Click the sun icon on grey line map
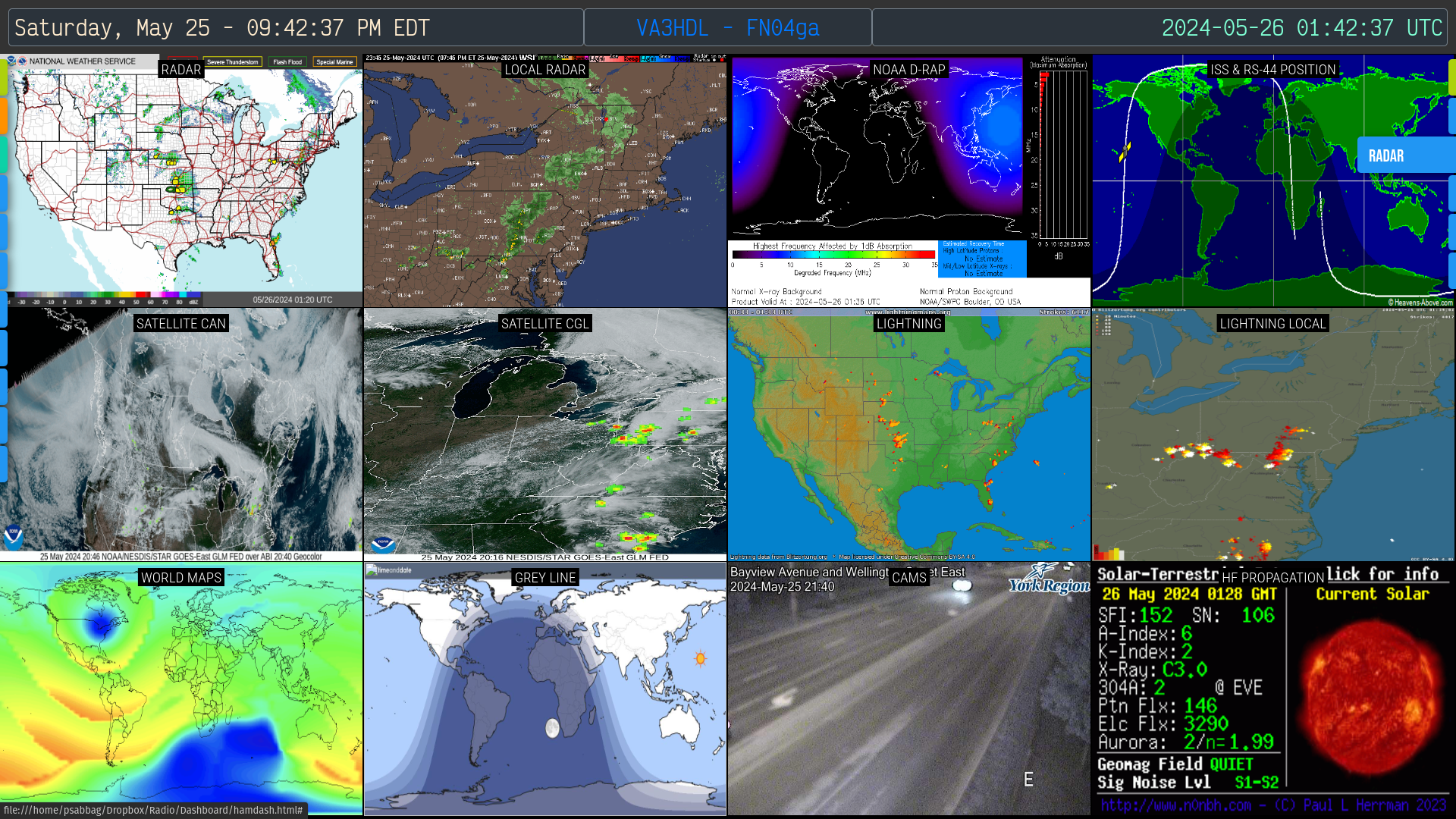 (x=700, y=658)
